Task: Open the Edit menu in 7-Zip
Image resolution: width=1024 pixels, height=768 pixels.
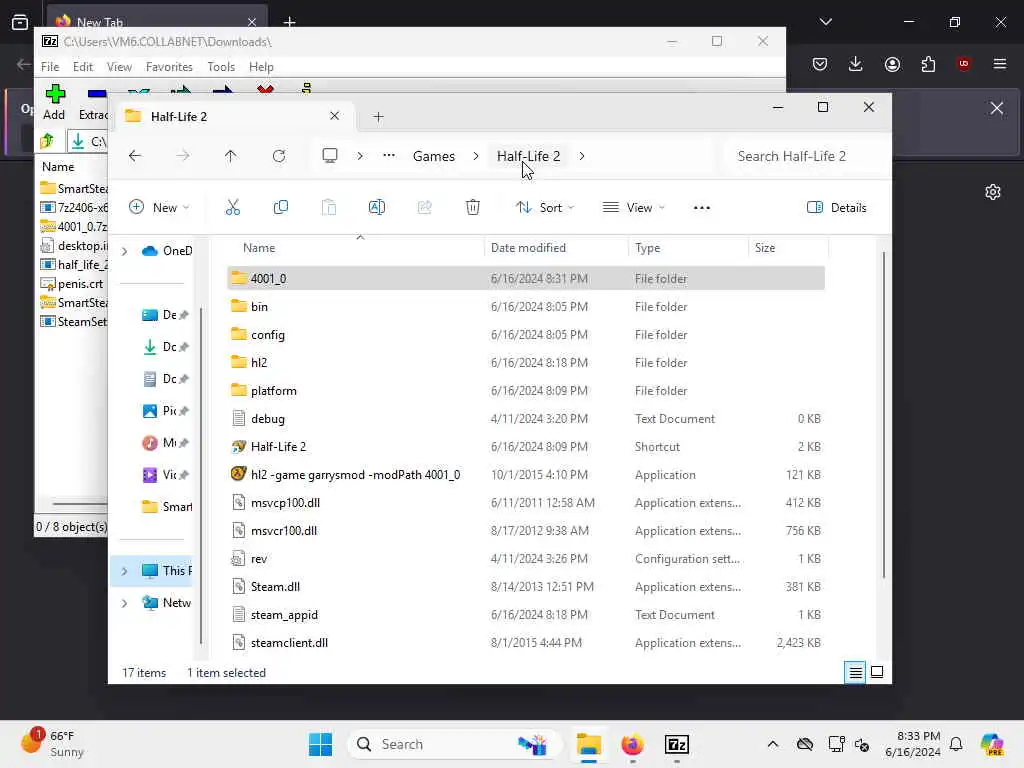Action: [83, 67]
